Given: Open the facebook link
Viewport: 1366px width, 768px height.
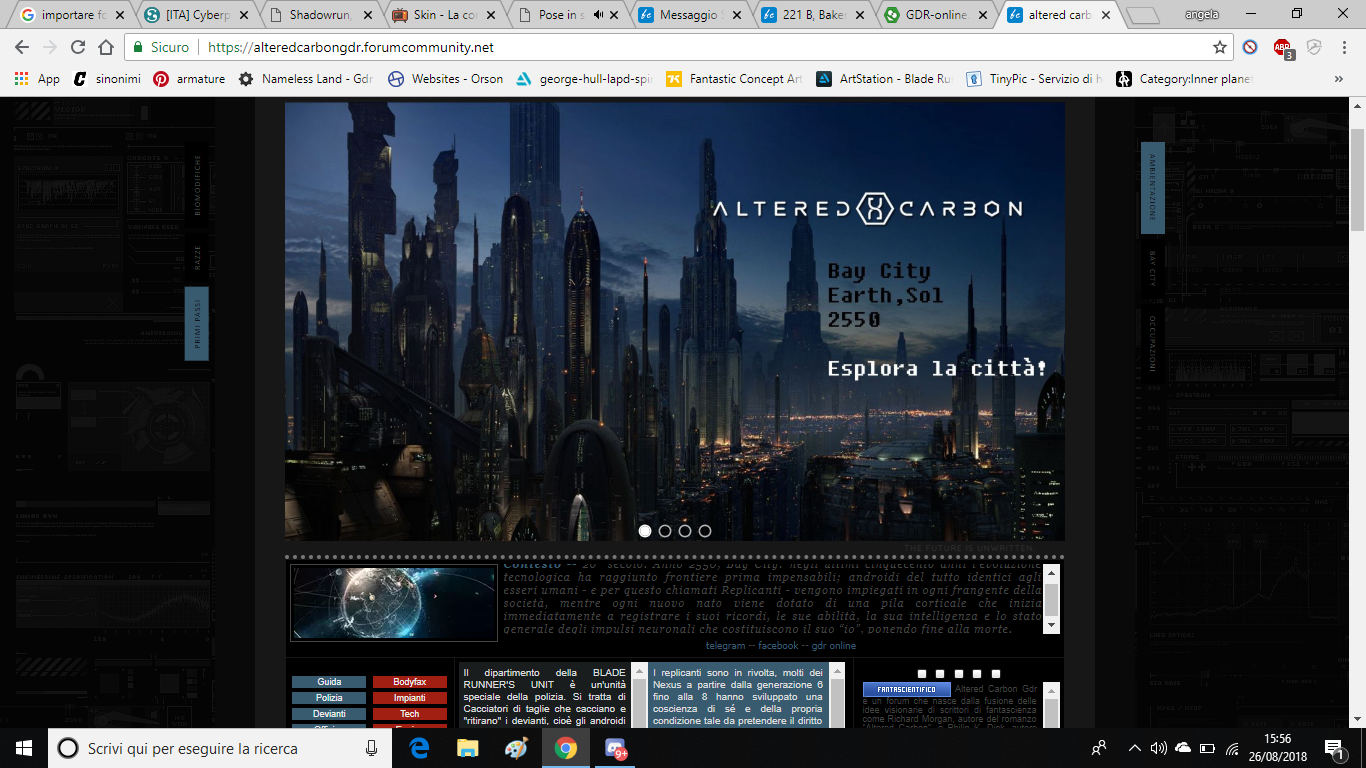Looking at the screenshot, I should (x=777, y=646).
